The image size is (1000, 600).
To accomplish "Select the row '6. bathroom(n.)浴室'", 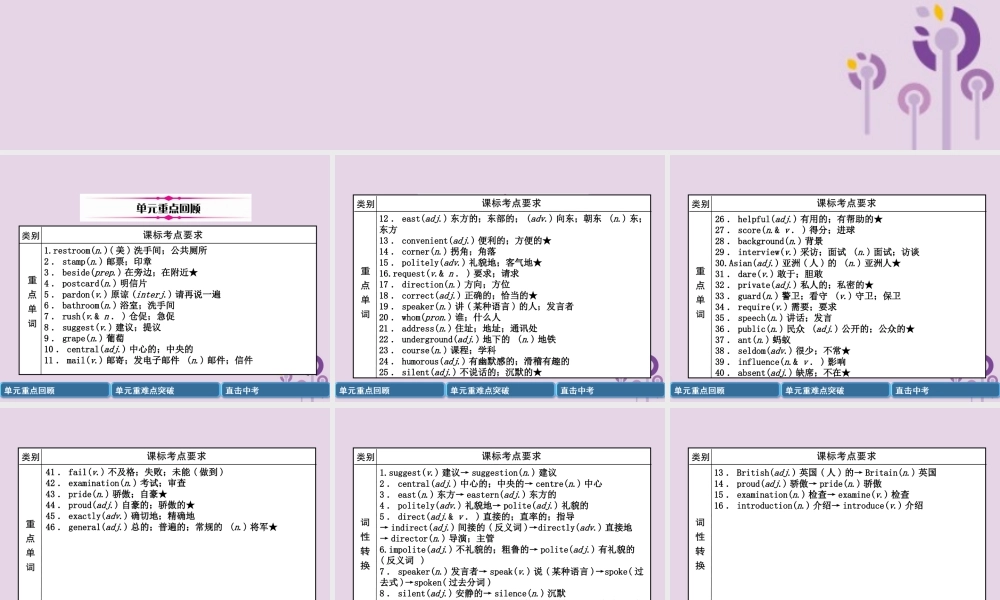I will (109, 305).
